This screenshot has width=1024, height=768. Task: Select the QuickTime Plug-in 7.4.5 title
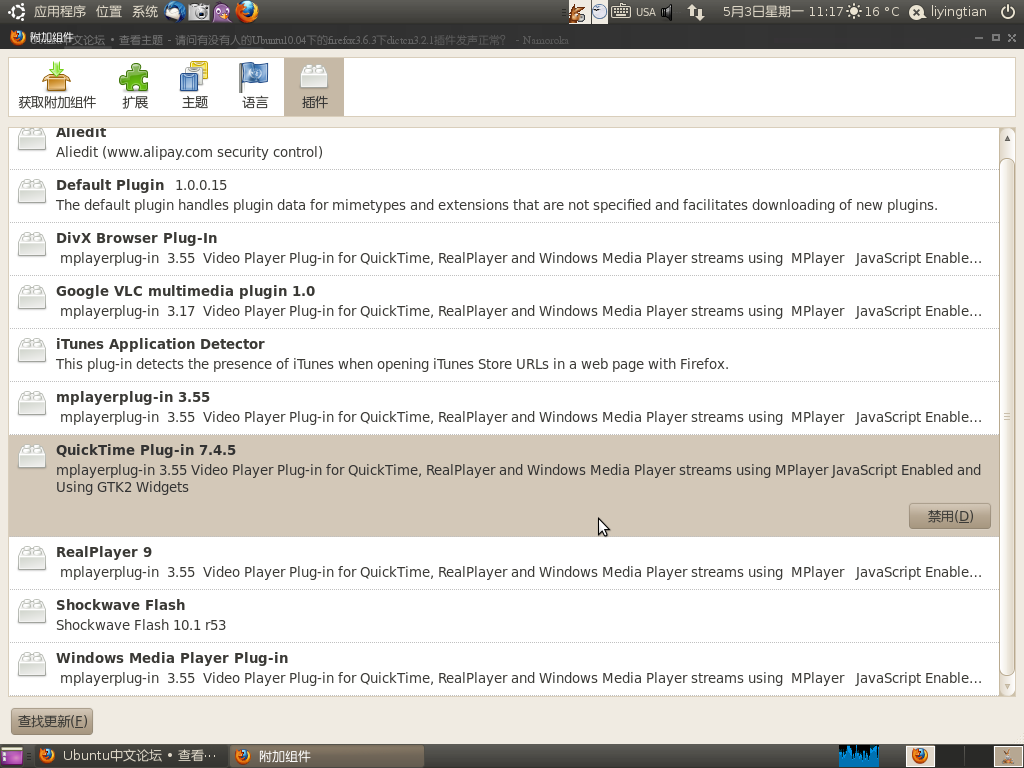click(x=146, y=450)
